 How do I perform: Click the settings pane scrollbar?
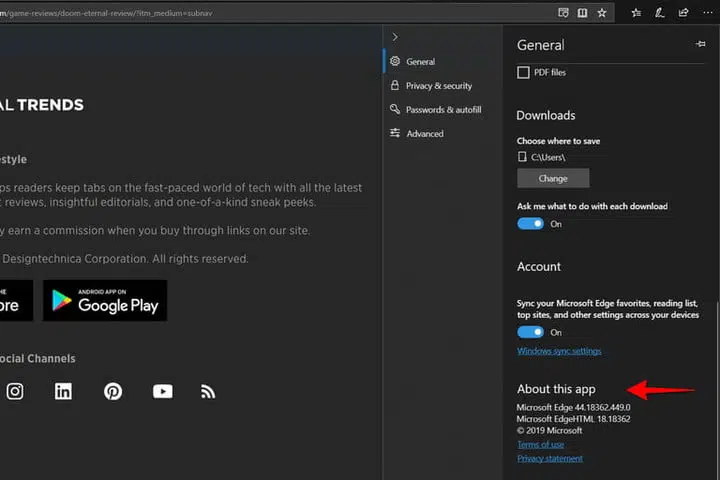tap(717, 390)
